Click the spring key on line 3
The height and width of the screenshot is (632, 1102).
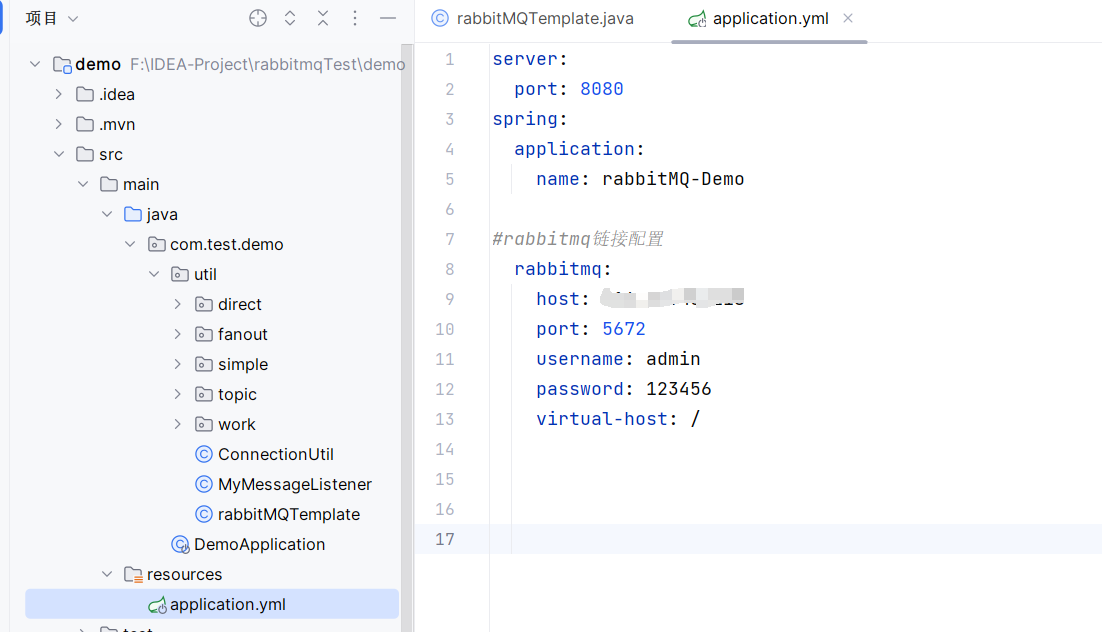coord(524,119)
